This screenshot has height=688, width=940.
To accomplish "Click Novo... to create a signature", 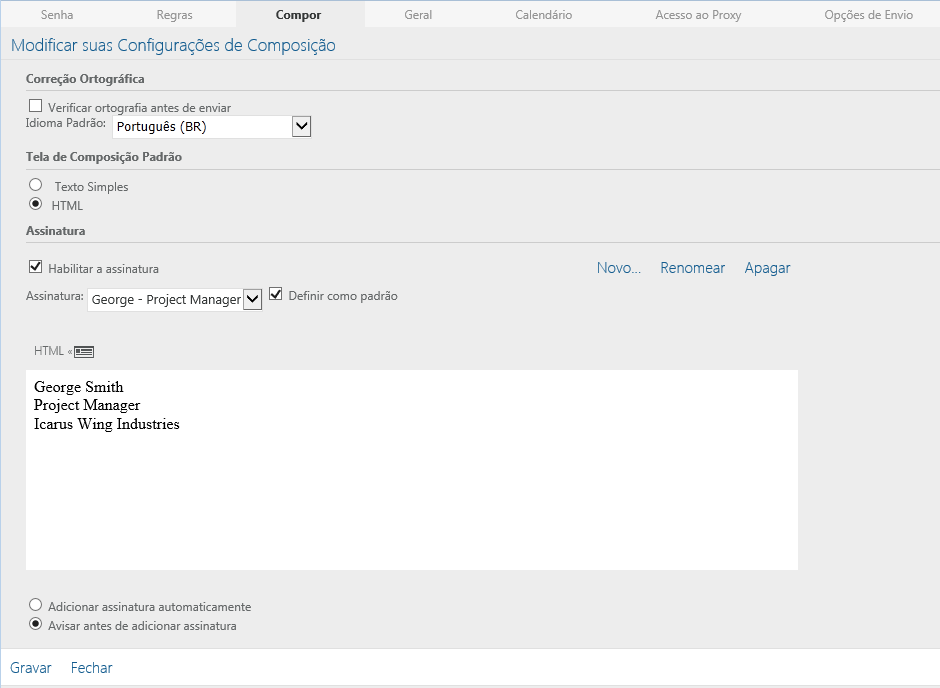I will click(x=618, y=268).
